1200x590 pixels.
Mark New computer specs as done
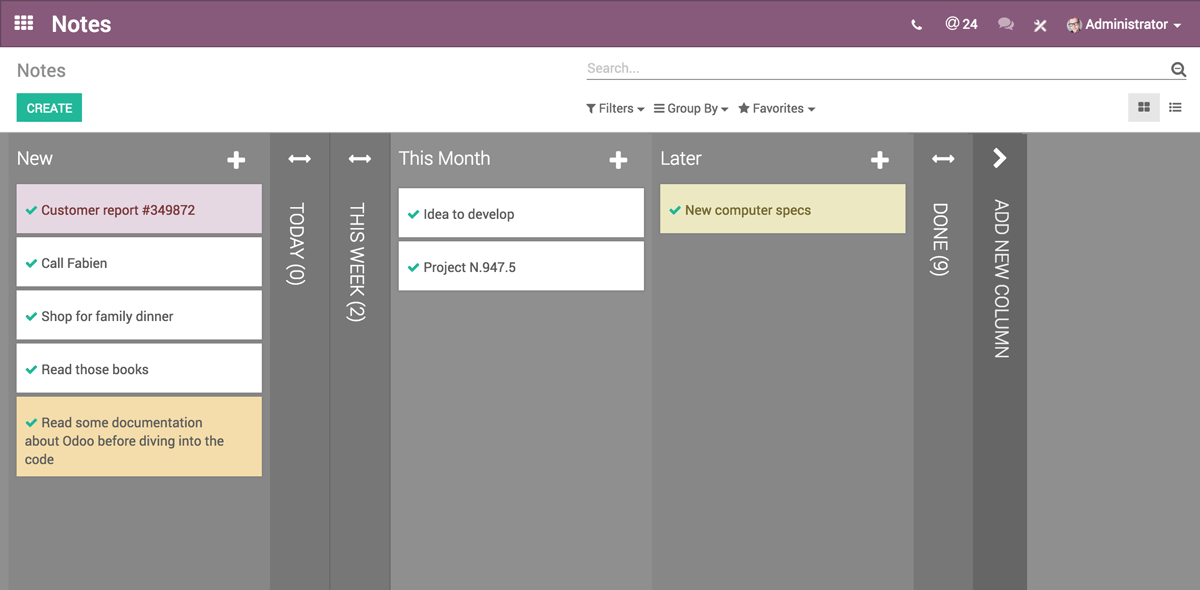tap(675, 210)
